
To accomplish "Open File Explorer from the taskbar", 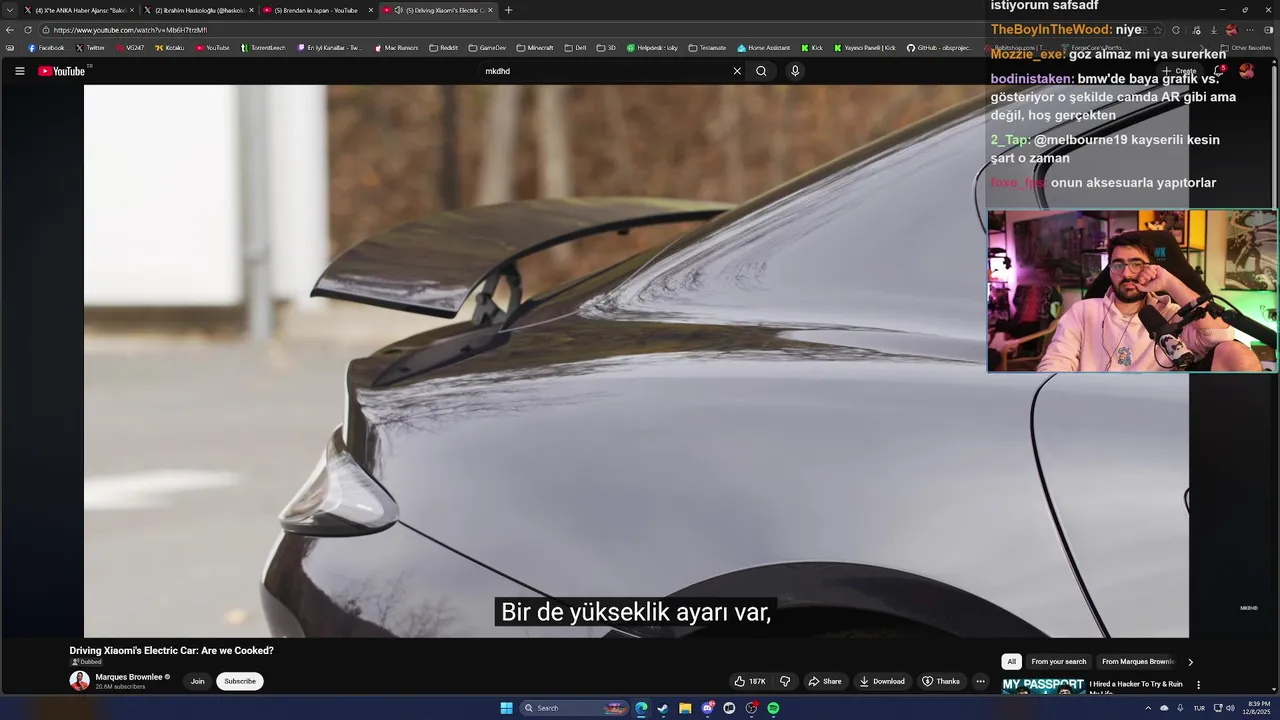I will tap(685, 708).
